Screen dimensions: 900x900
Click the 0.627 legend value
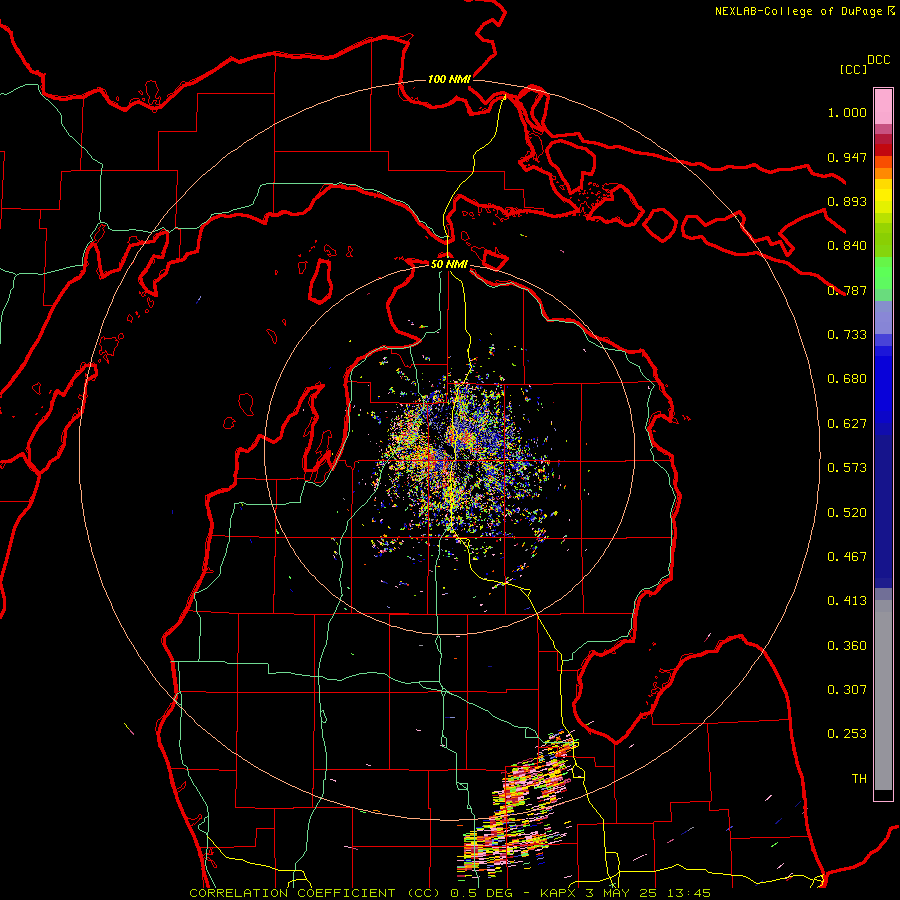(847, 424)
